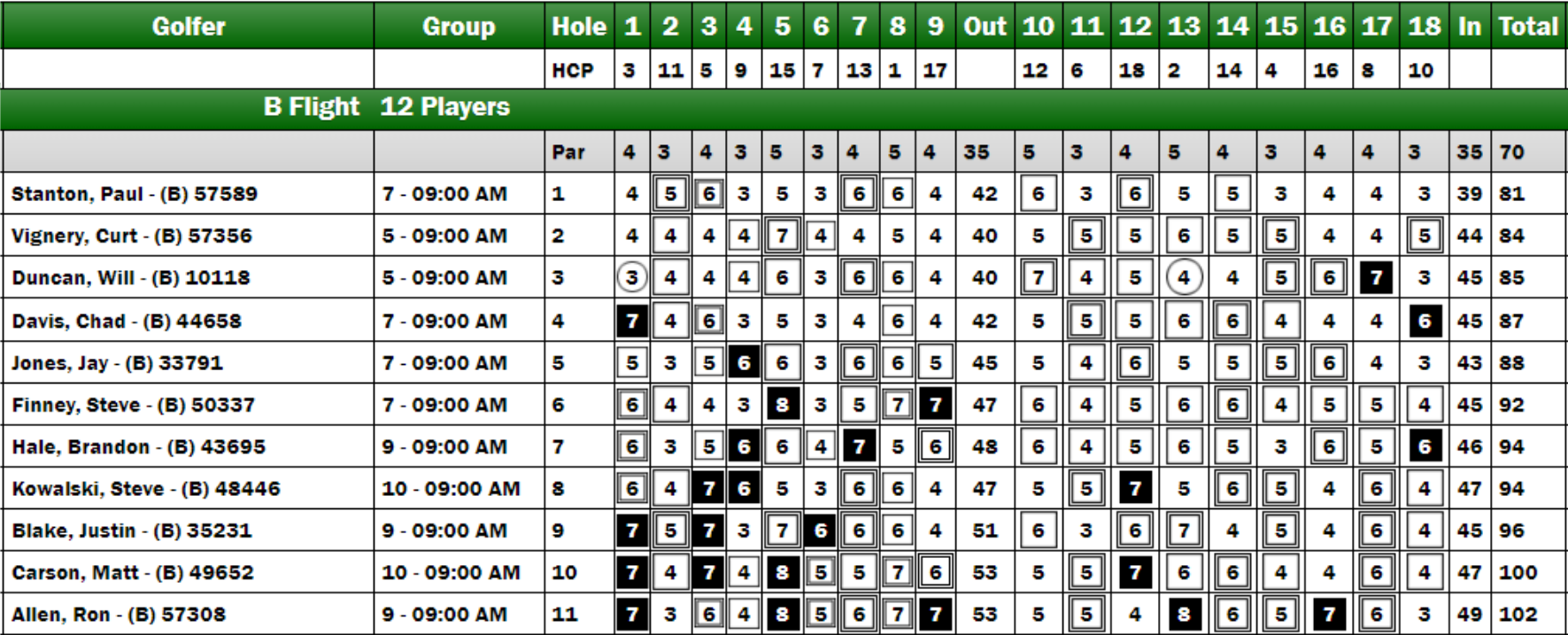Select the hole 18 column header

[x=1425, y=26]
